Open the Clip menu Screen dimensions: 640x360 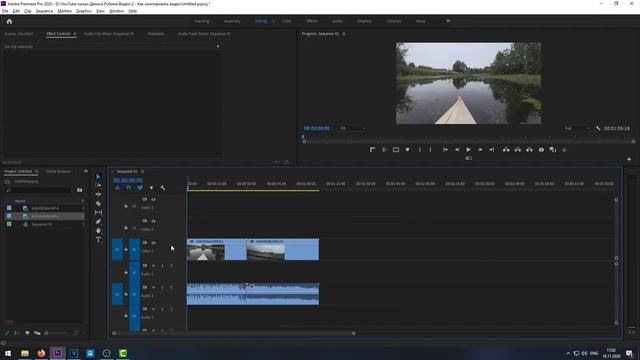click(28, 11)
